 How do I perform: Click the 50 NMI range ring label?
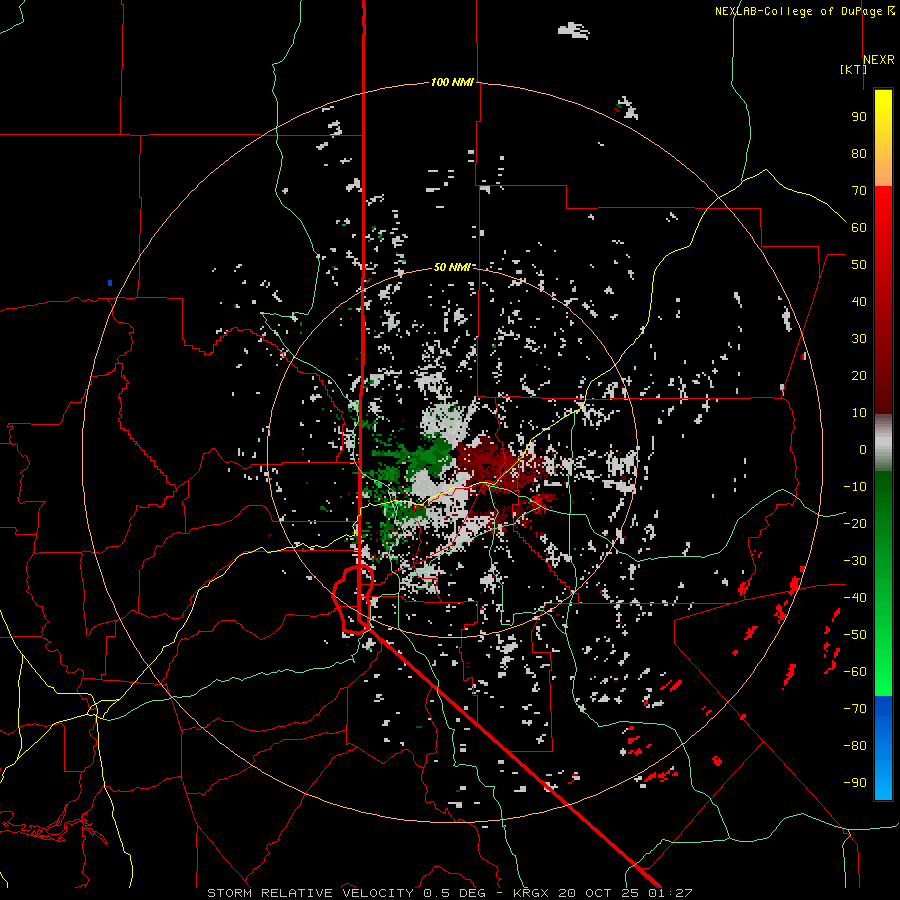[x=452, y=267]
